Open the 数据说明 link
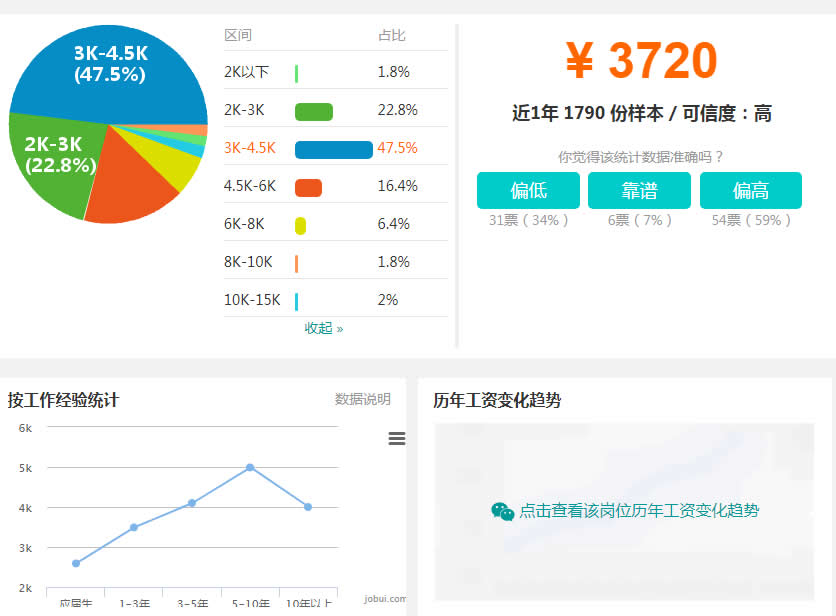The height and width of the screenshot is (616, 836). 362,399
